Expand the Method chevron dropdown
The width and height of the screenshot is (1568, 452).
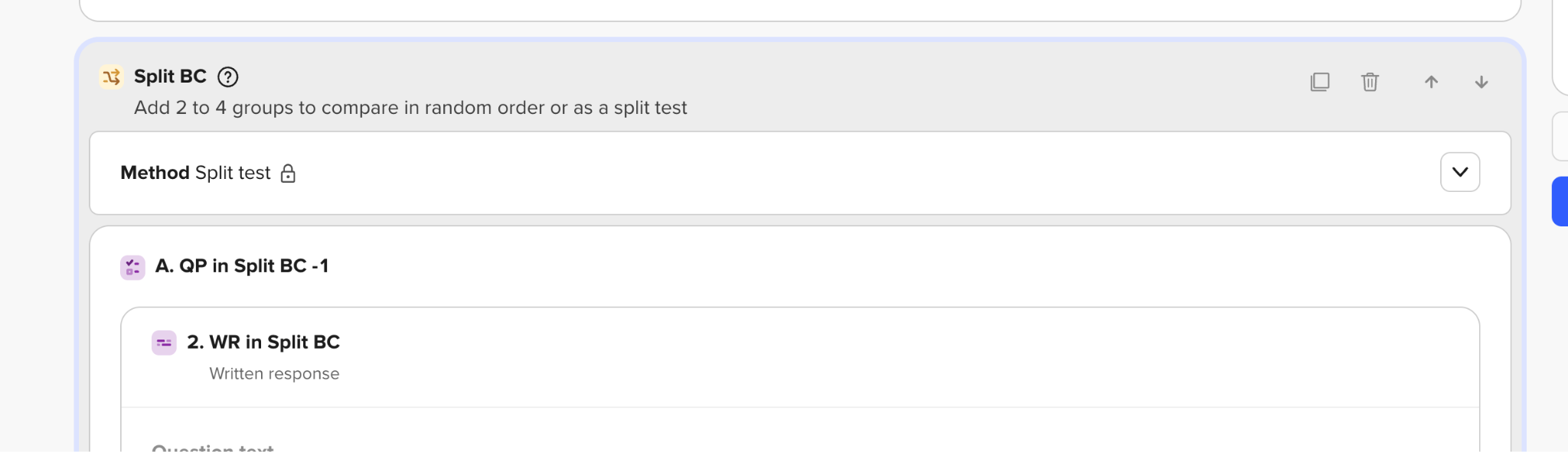[x=1459, y=172]
